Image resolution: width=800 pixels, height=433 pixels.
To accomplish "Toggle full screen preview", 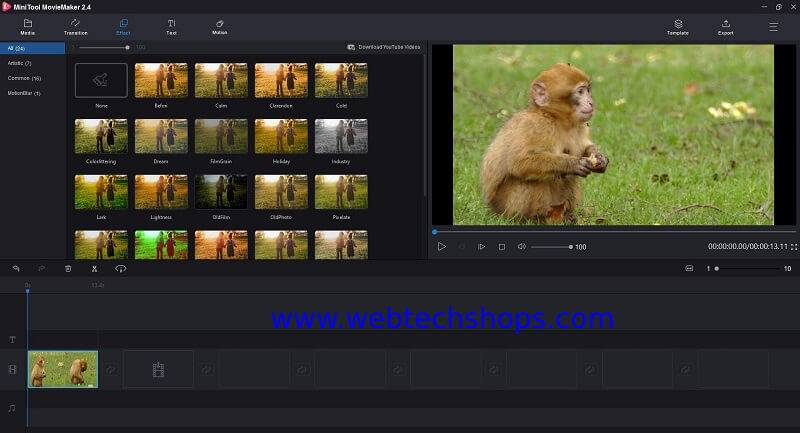I will tap(794, 247).
